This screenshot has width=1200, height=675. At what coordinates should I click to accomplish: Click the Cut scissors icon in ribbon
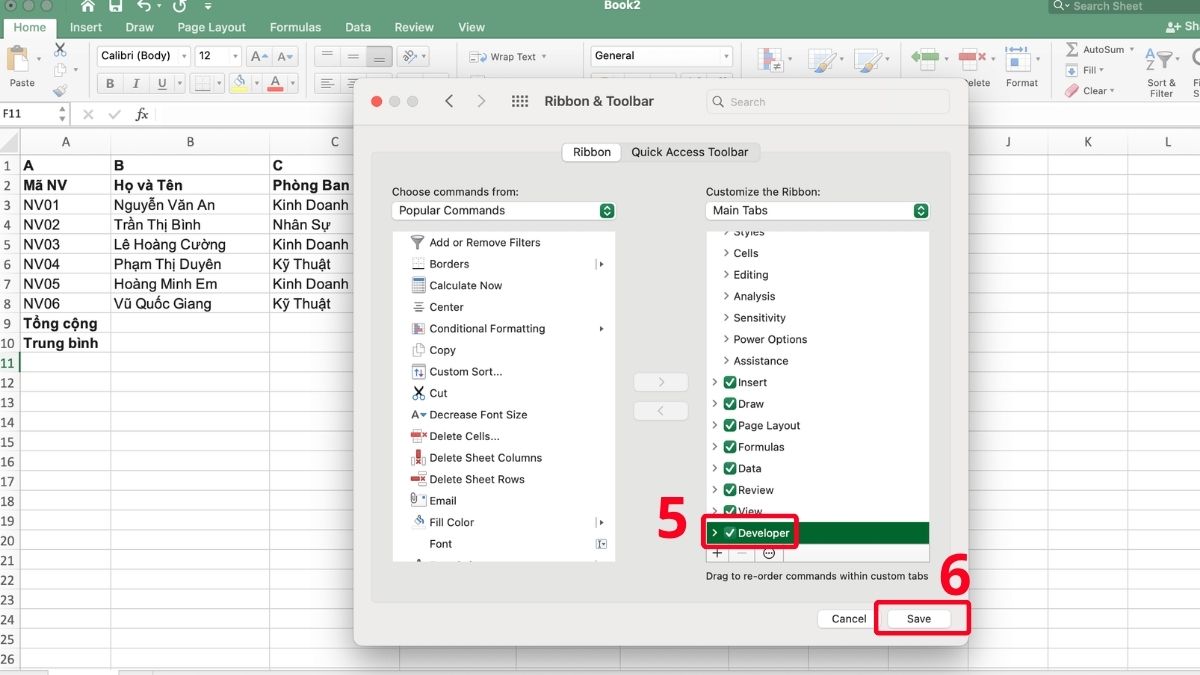point(60,49)
